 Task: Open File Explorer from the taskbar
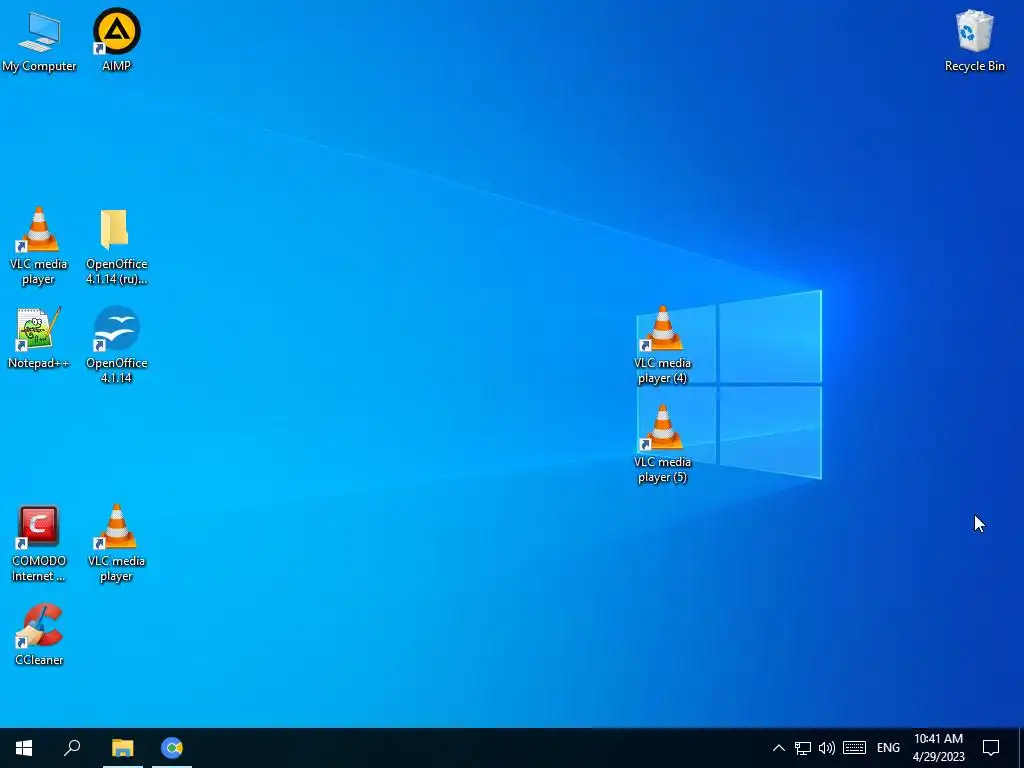122,748
